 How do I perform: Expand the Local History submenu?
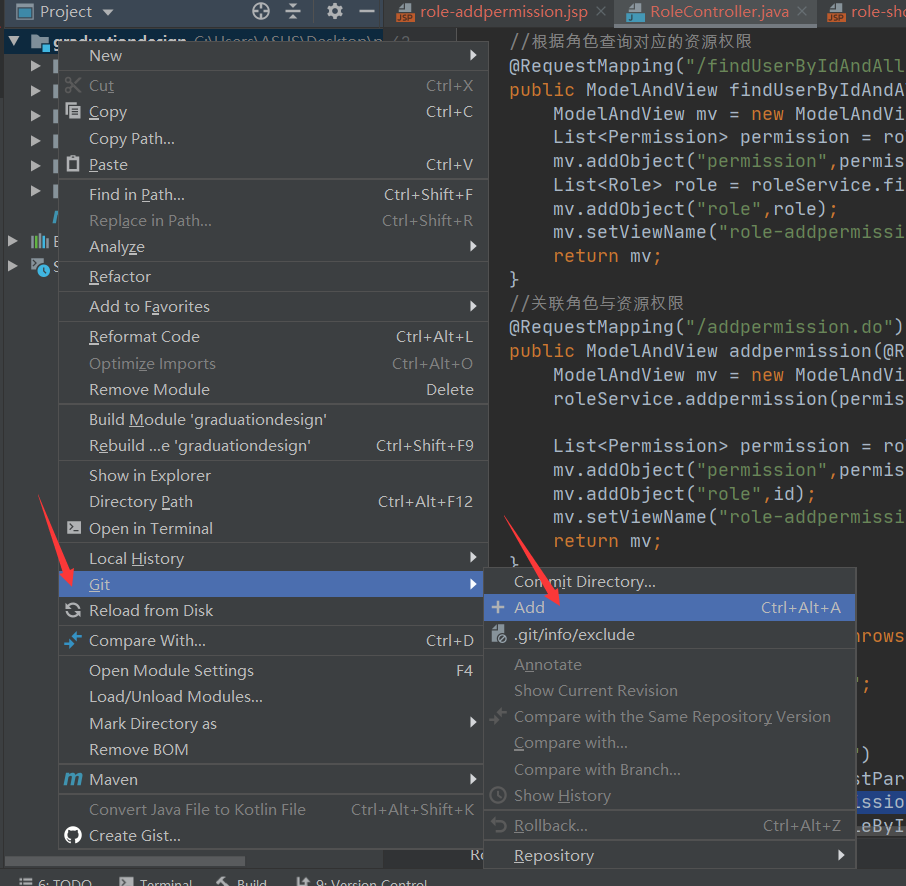click(x=273, y=559)
